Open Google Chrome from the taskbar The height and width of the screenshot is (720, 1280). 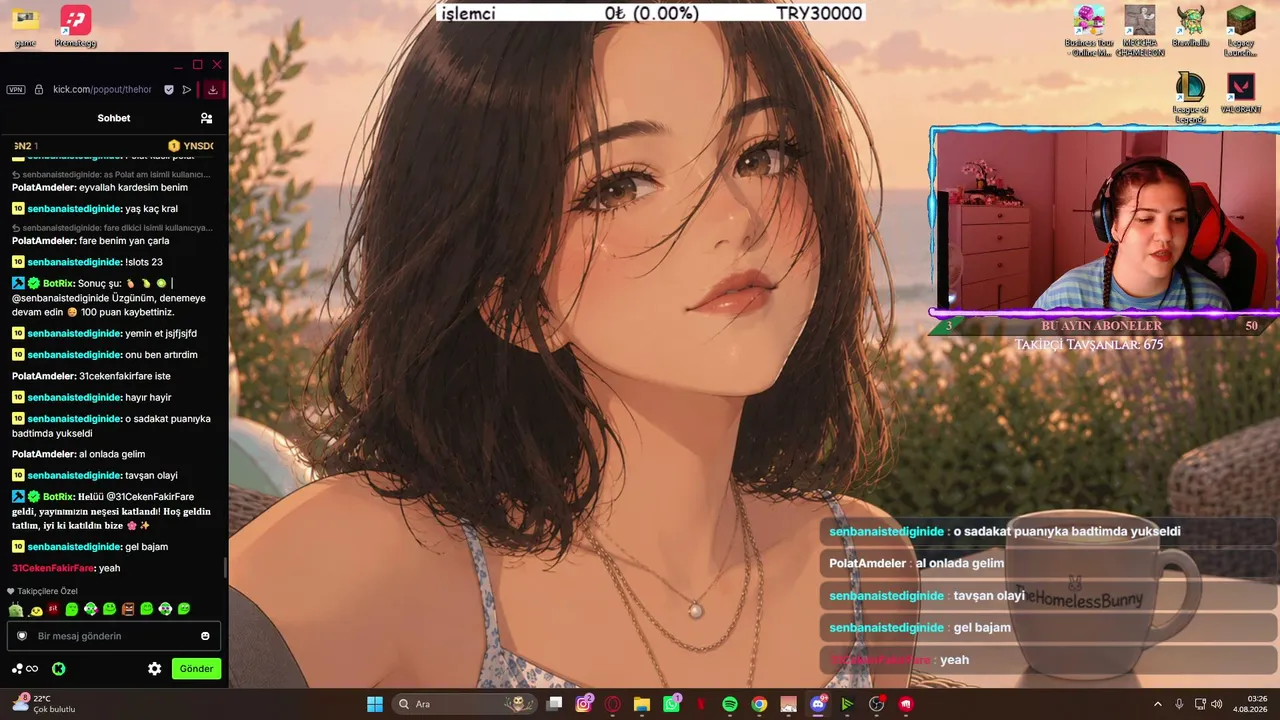coord(759,704)
